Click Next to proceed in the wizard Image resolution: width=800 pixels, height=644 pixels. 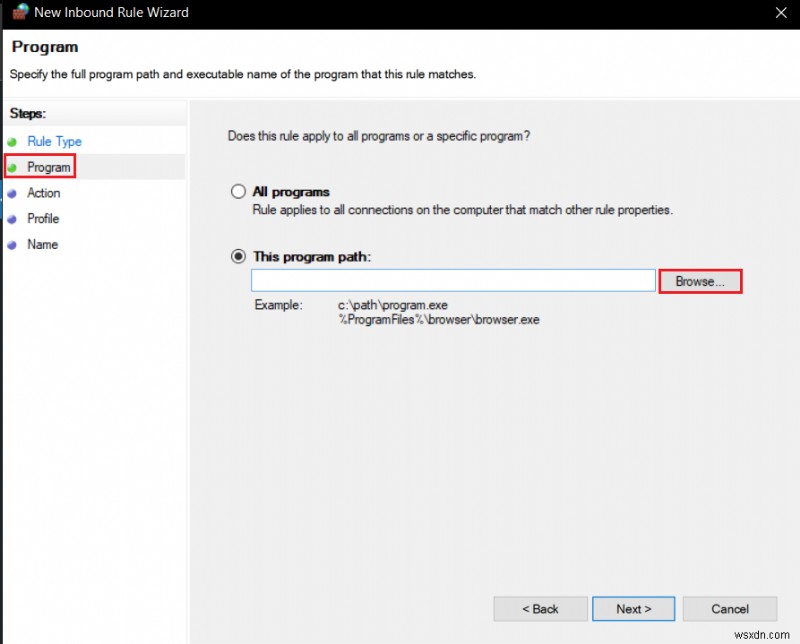(x=633, y=608)
